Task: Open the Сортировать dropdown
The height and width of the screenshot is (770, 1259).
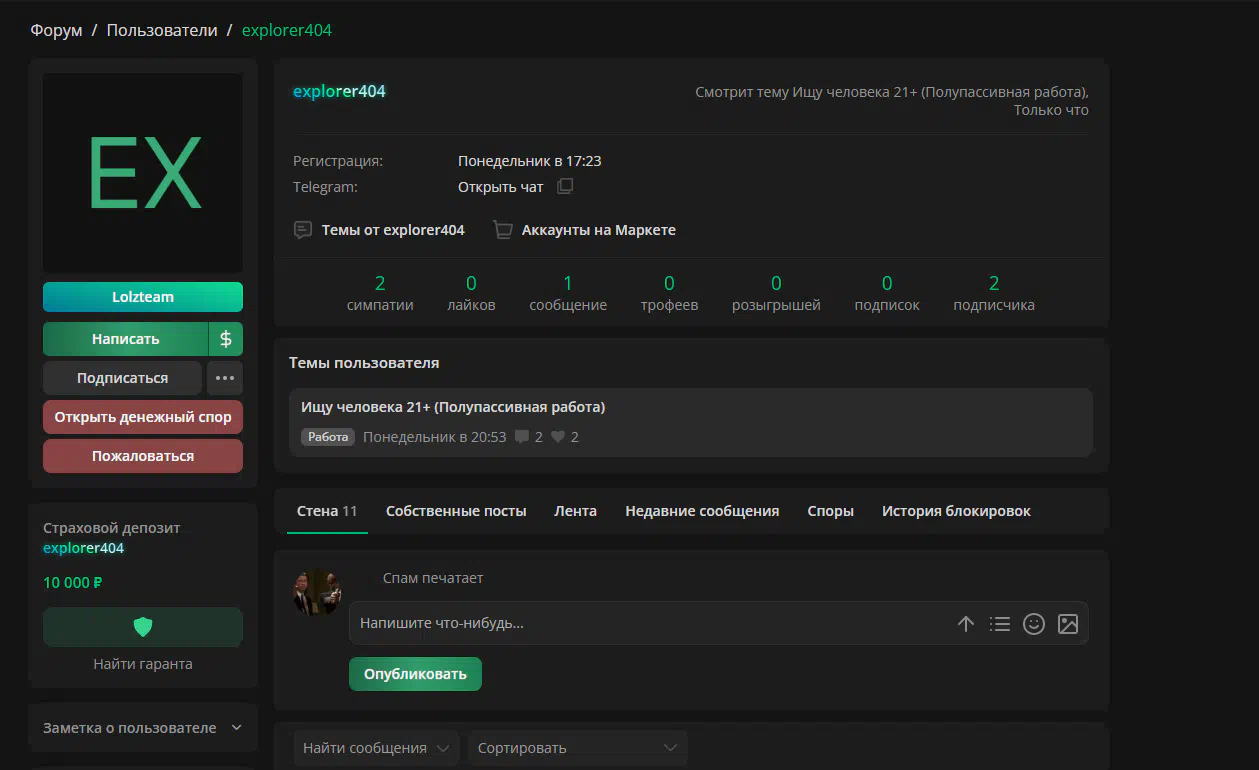Action: (x=577, y=748)
